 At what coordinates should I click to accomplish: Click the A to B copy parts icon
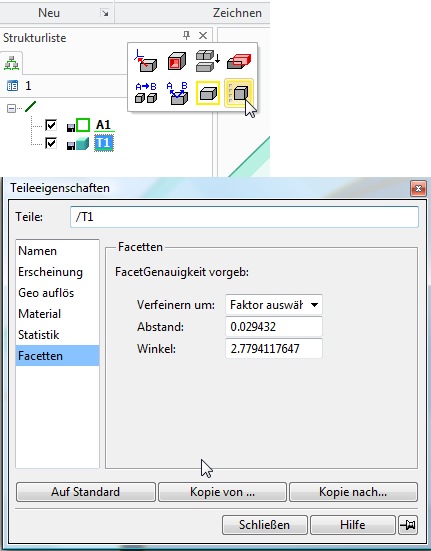click(146, 93)
